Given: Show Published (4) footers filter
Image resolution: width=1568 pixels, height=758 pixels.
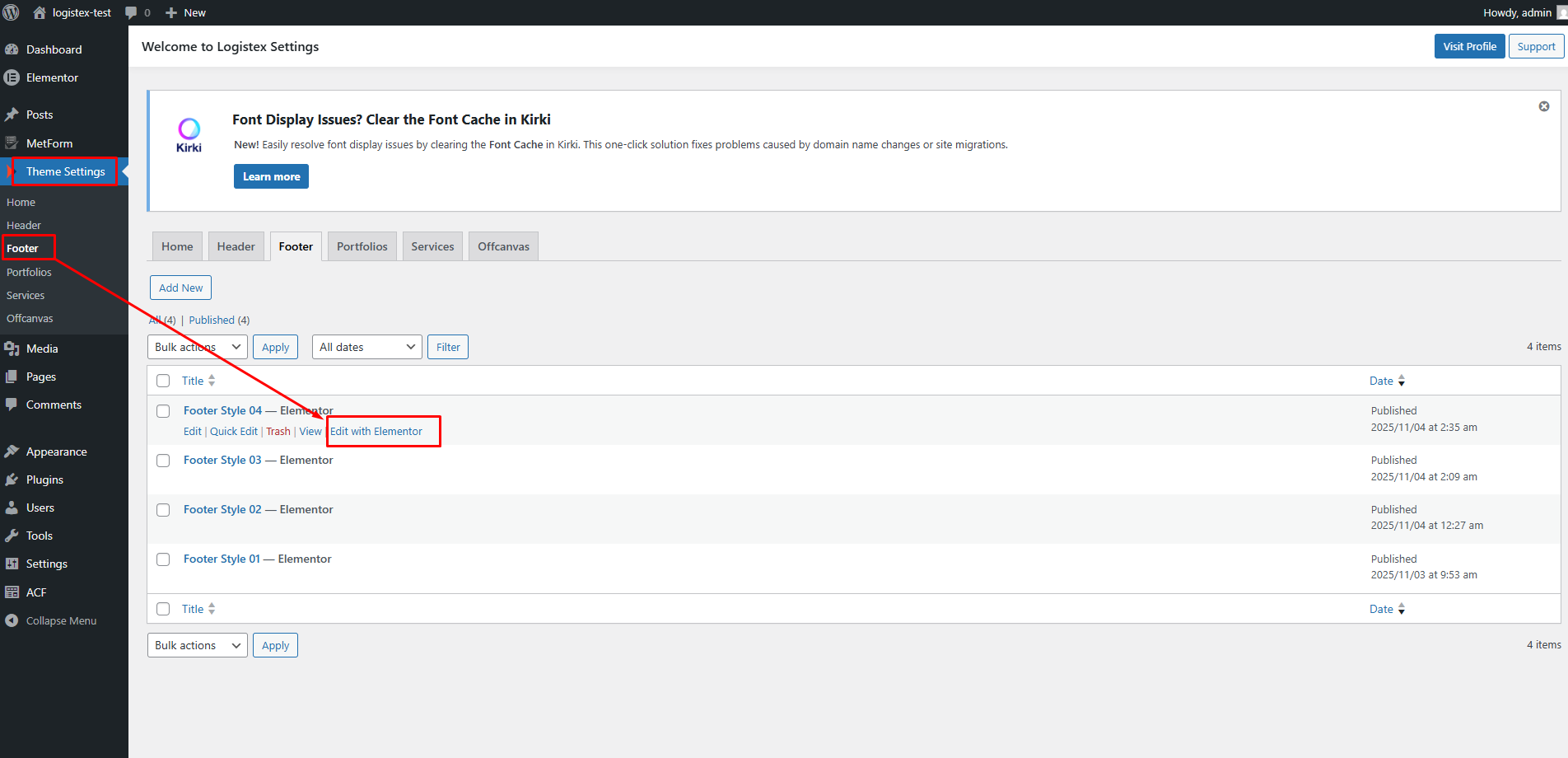Looking at the screenshot, I should (219, 320).
